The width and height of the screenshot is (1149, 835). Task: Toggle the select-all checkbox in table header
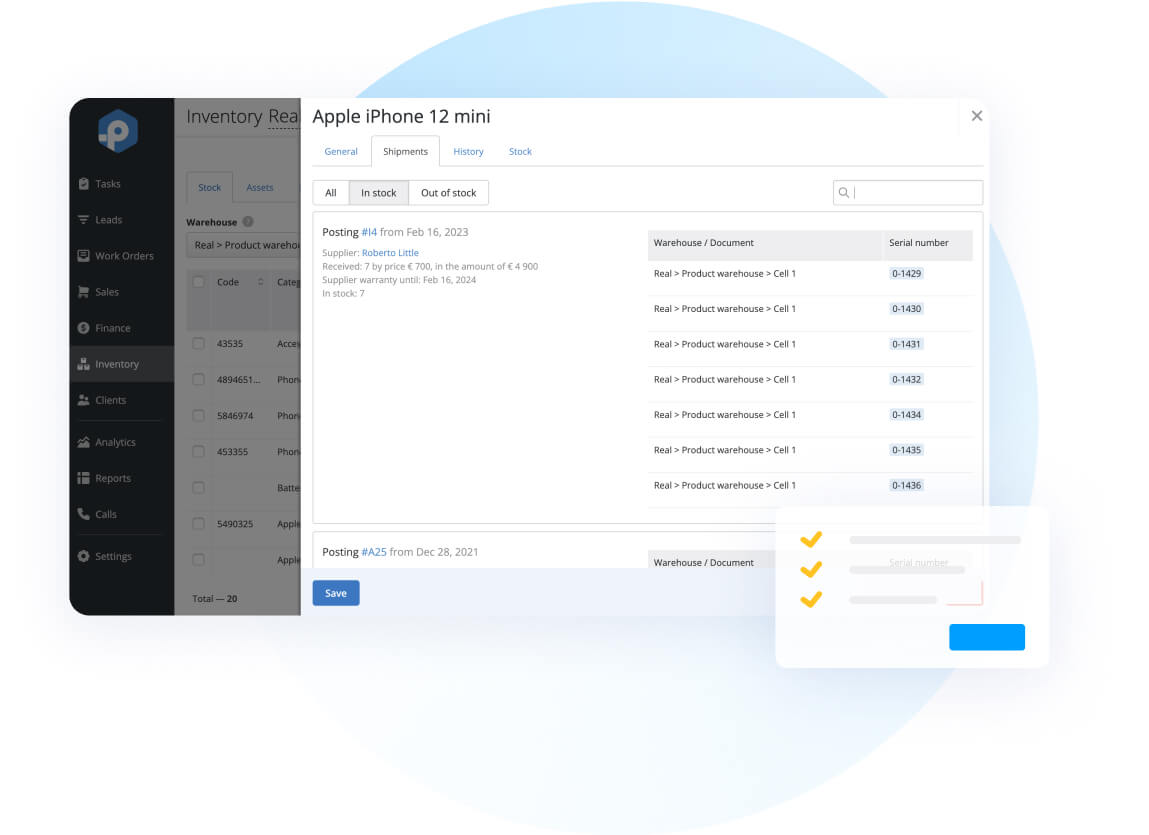coord(198,282)
